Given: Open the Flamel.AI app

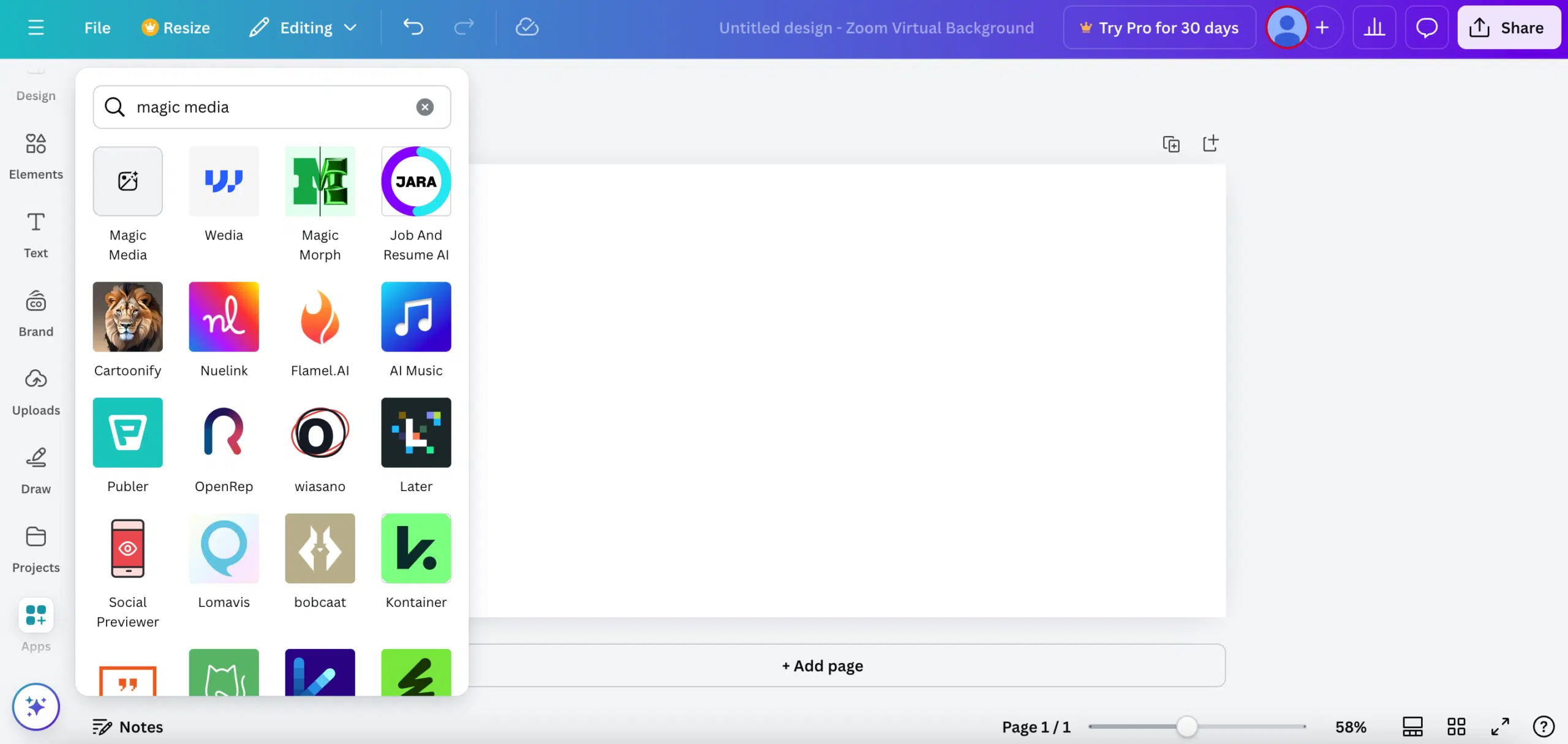Looking at the screenshot, I should (x=320, y=330).
